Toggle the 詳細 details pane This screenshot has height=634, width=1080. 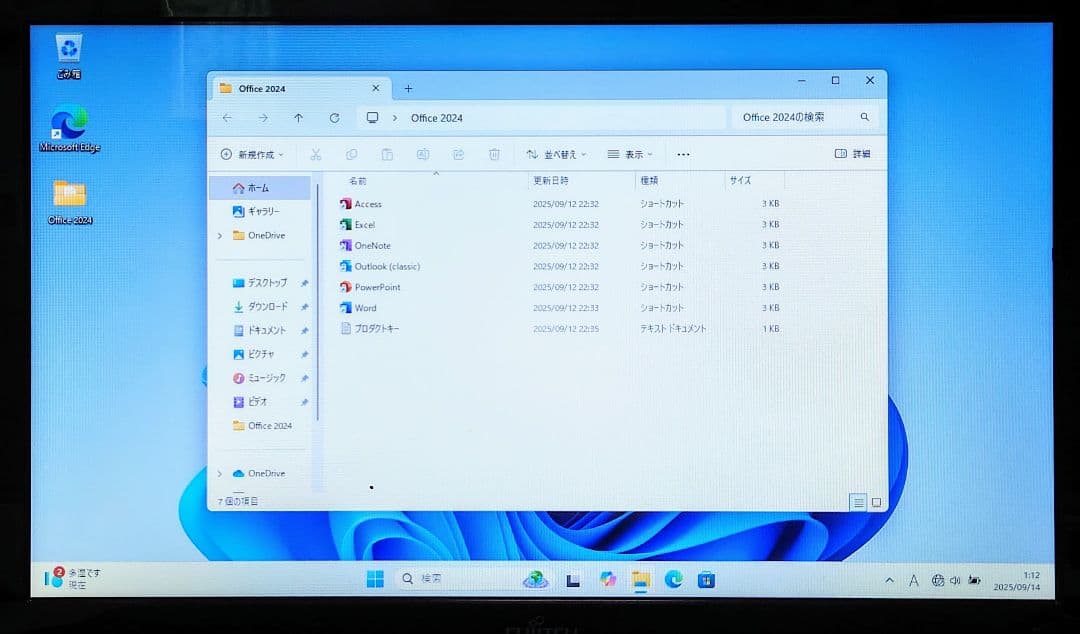click(x=851, y=154)
